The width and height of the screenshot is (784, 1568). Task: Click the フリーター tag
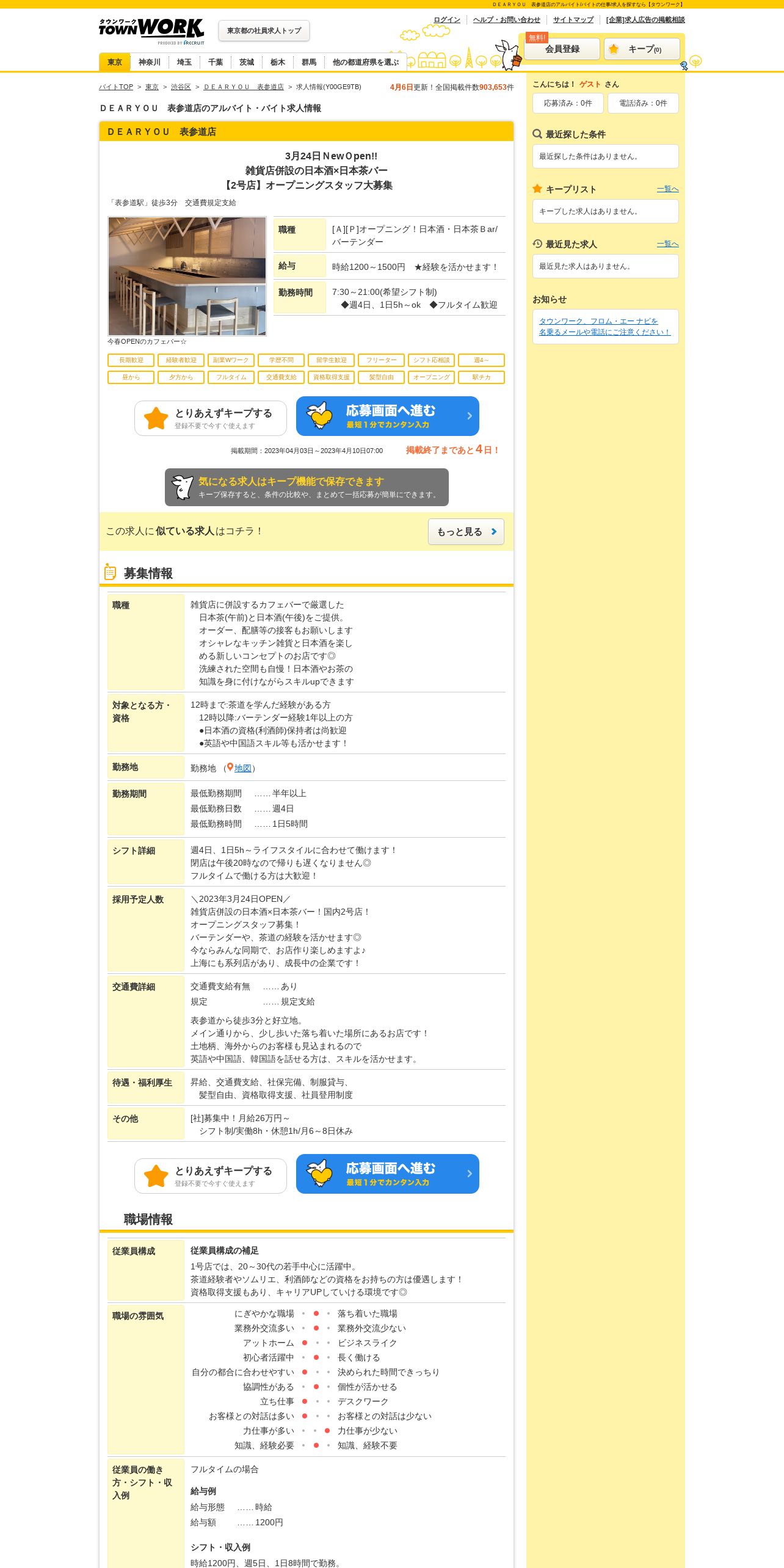click(381, 360)
